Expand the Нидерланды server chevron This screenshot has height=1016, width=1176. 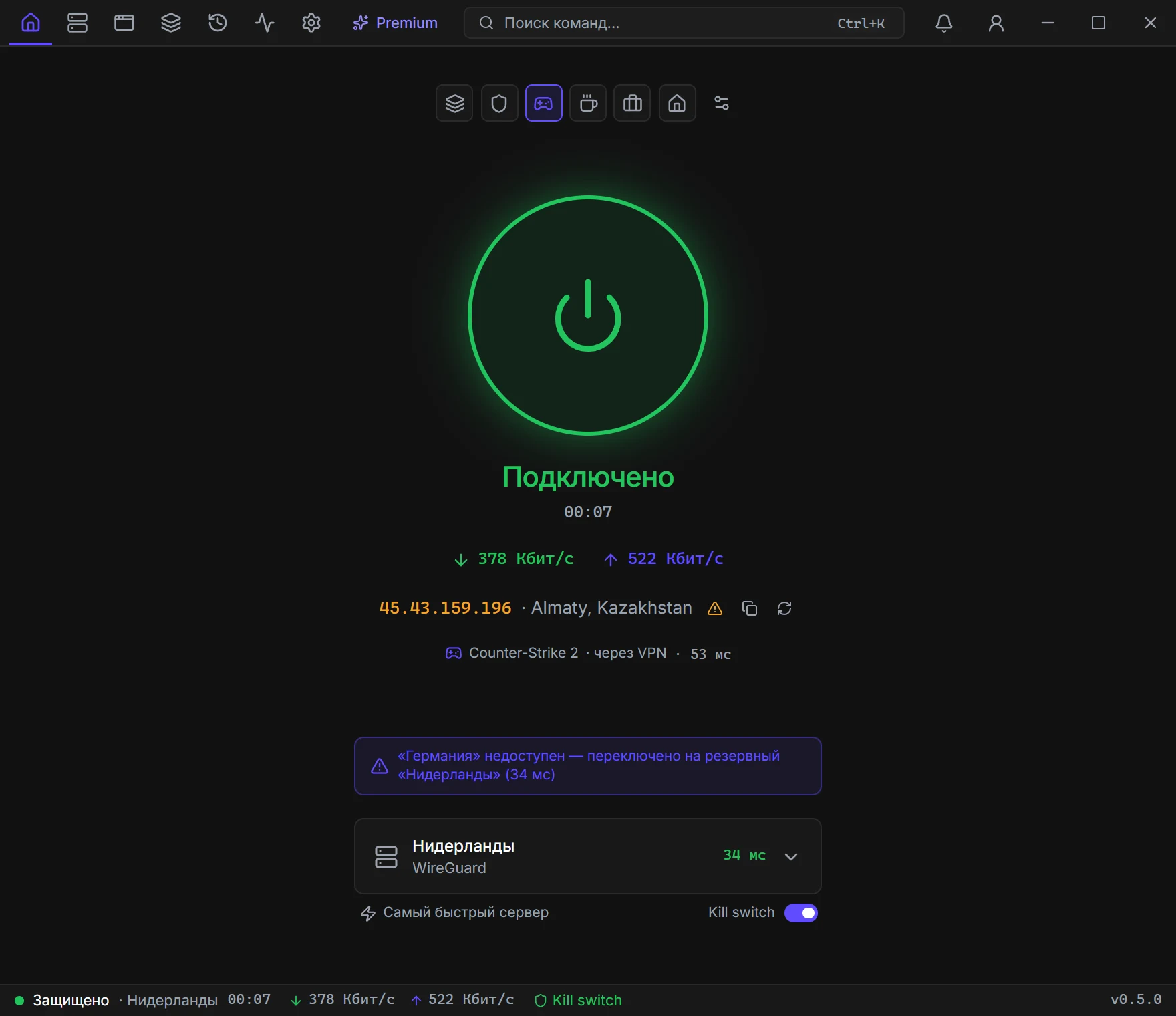click(791, 856)
